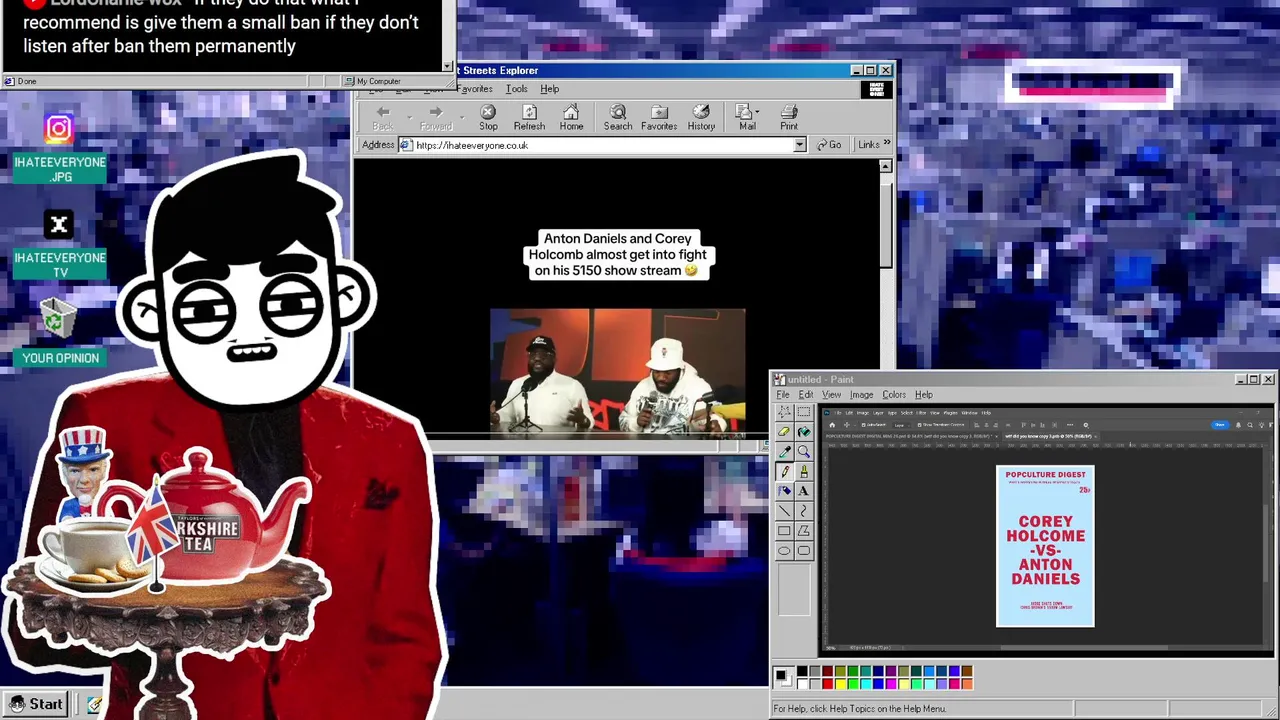Go to the Home page icon
The height and width of the screenshot is (720, 1280).
(x=571, y=118)
